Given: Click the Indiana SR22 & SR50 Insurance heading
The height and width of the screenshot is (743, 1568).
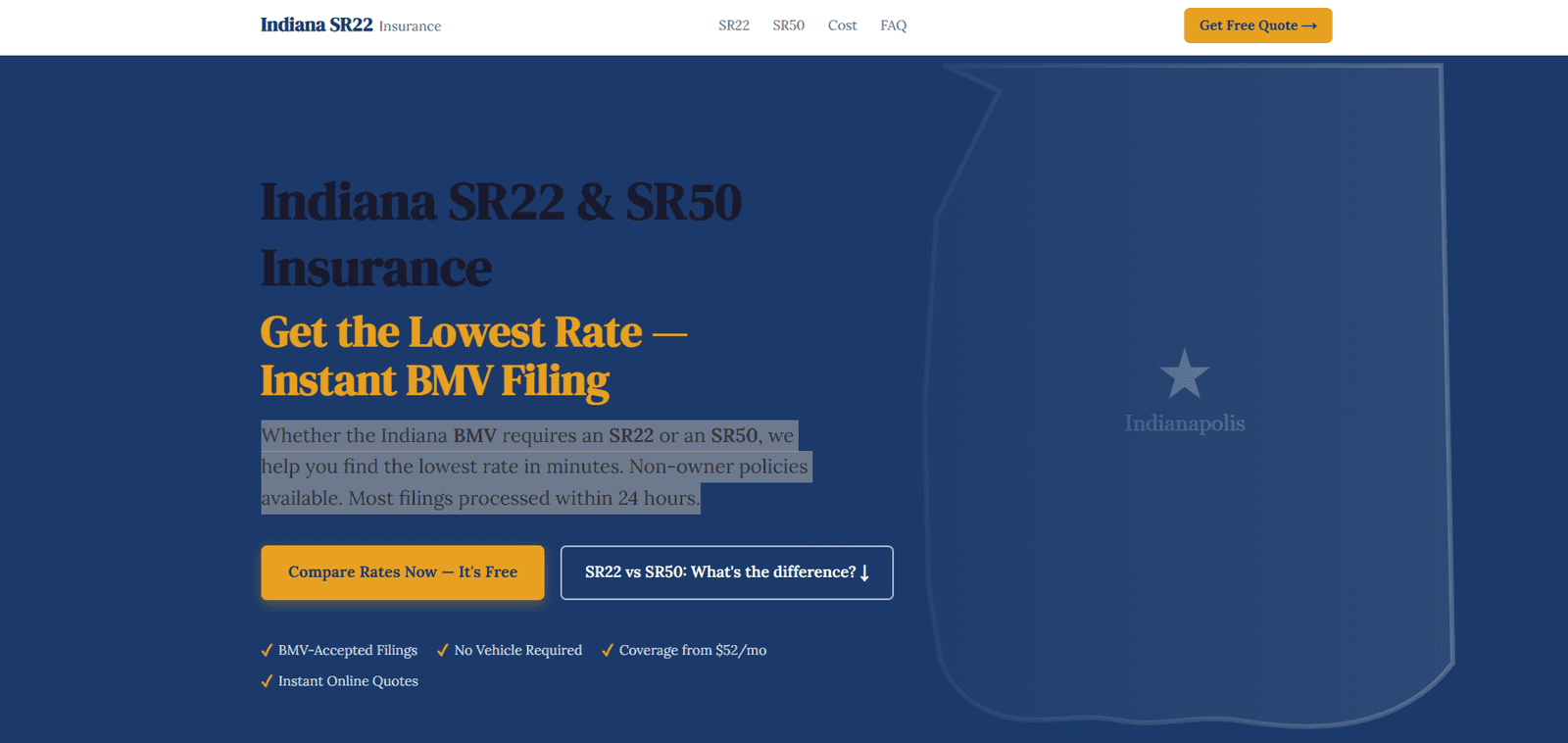Looking at the screenshot, I should pos(502,234).
